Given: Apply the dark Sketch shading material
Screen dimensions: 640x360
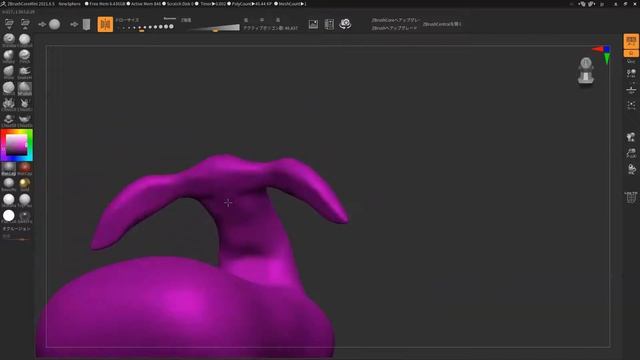Looking at the screenshot, I should point(24,216).
